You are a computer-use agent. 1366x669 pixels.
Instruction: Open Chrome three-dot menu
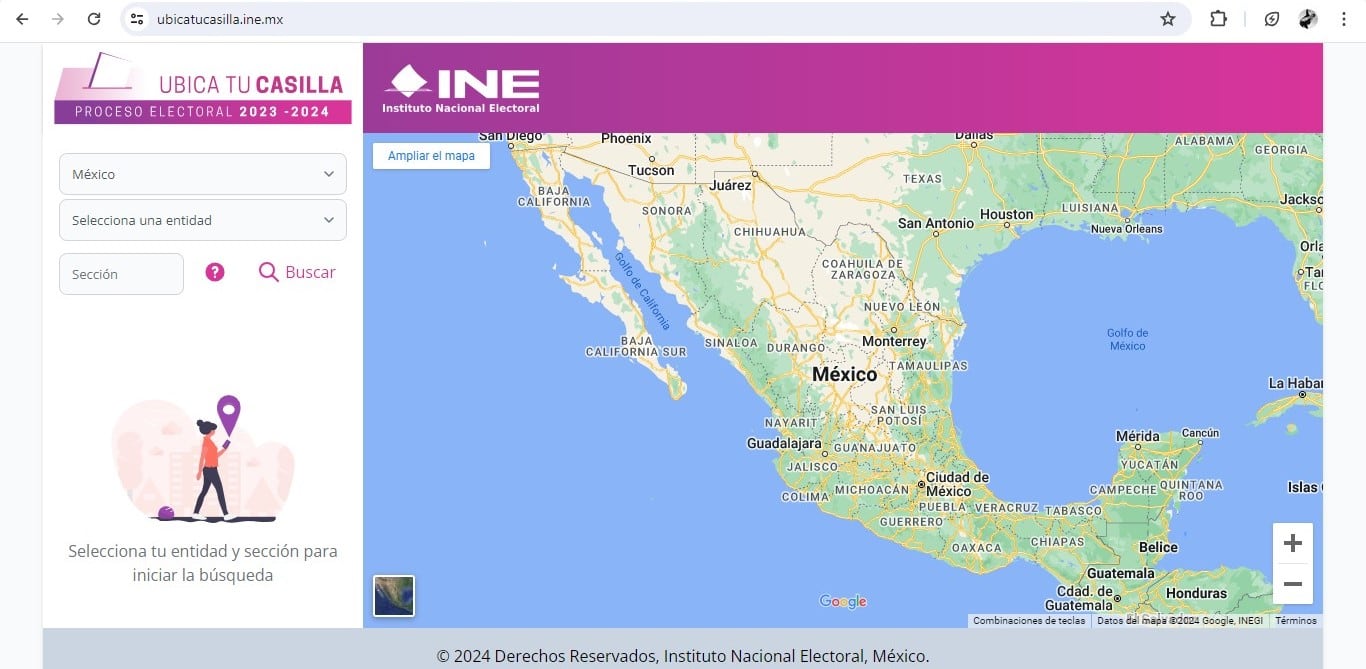pos(1345,19)
